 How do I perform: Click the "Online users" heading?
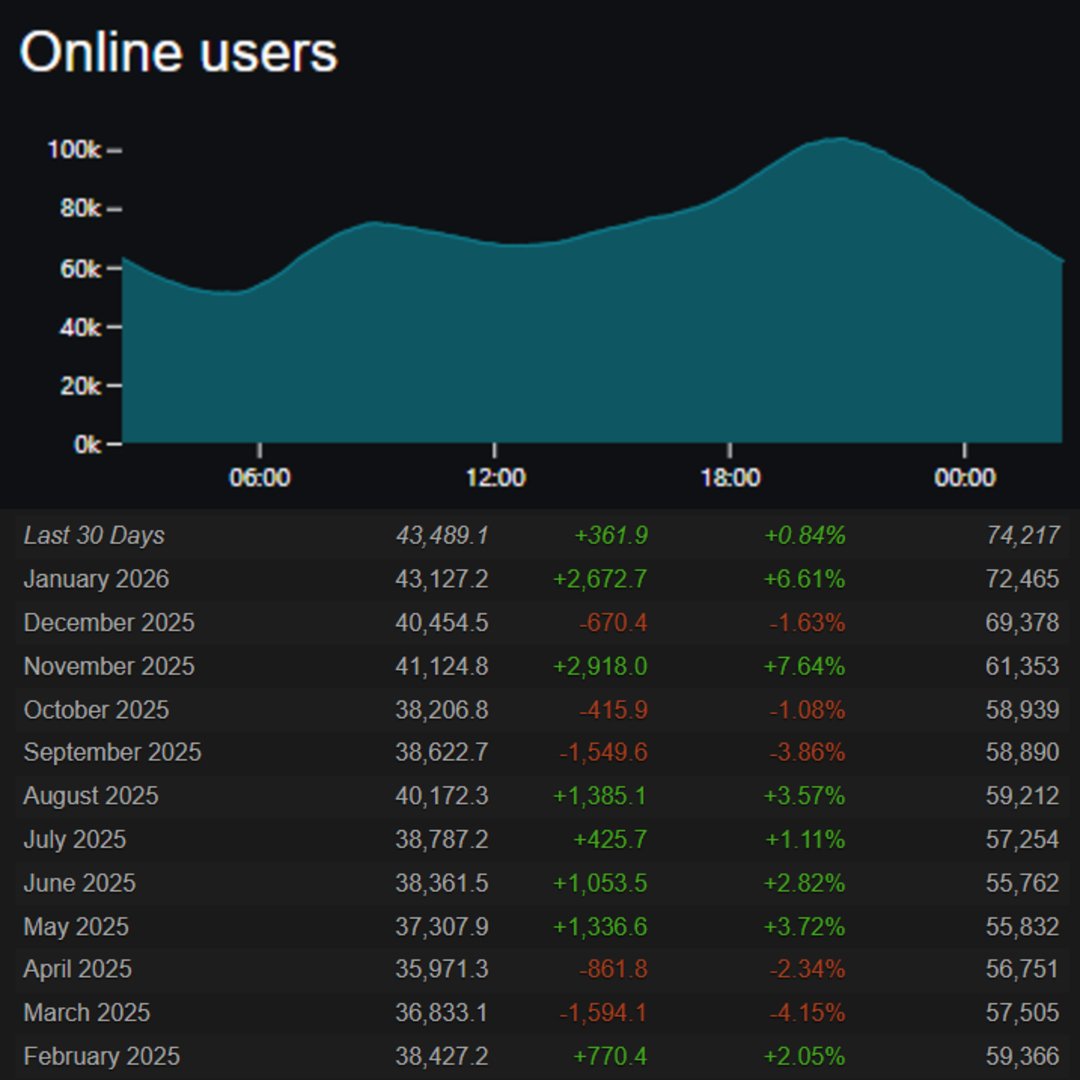[x=178, y=52]
